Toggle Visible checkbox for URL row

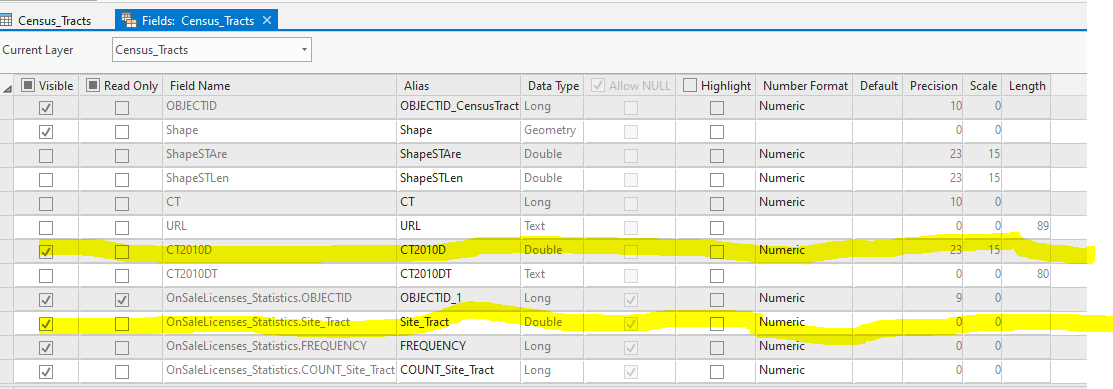pos(46,228)
